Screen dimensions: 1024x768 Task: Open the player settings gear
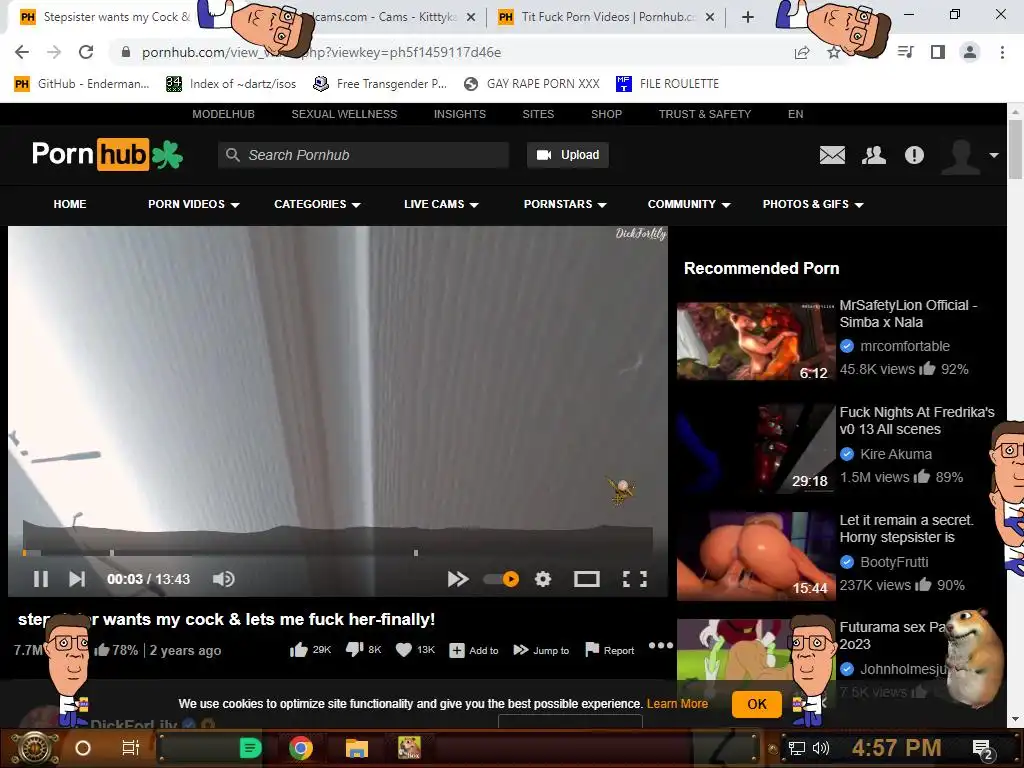(x=543, y=579)
